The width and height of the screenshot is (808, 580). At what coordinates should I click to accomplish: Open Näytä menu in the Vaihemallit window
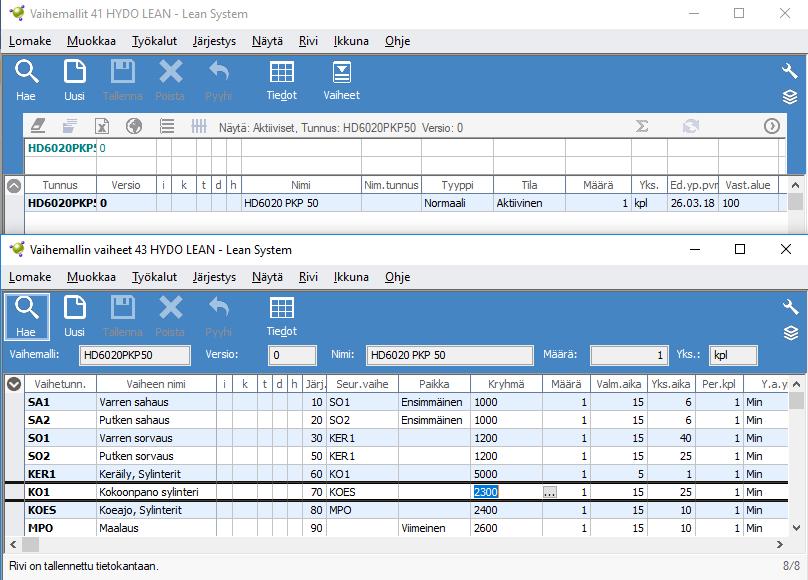click(267, 41)
